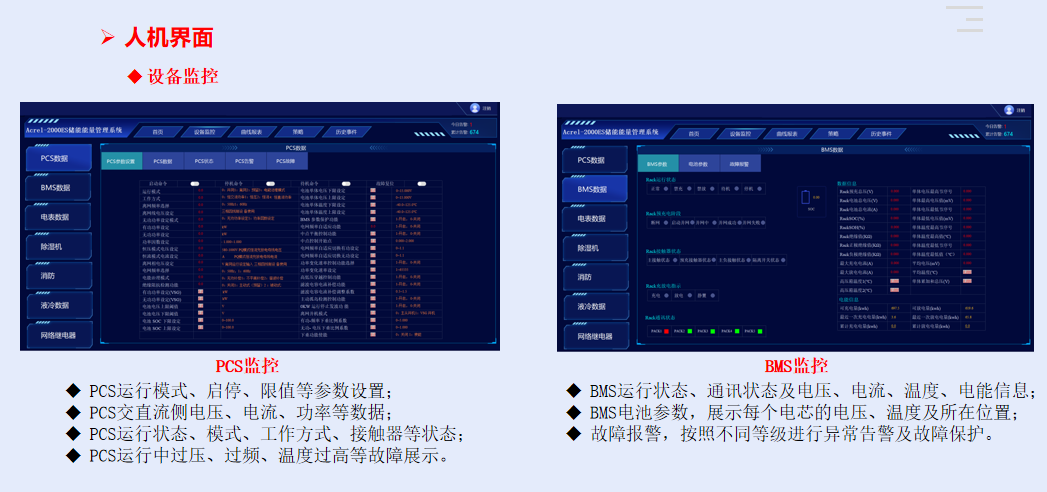
Task: Open 曲线报表 menu in PCS monitoring screen
Action: point(251,132)
